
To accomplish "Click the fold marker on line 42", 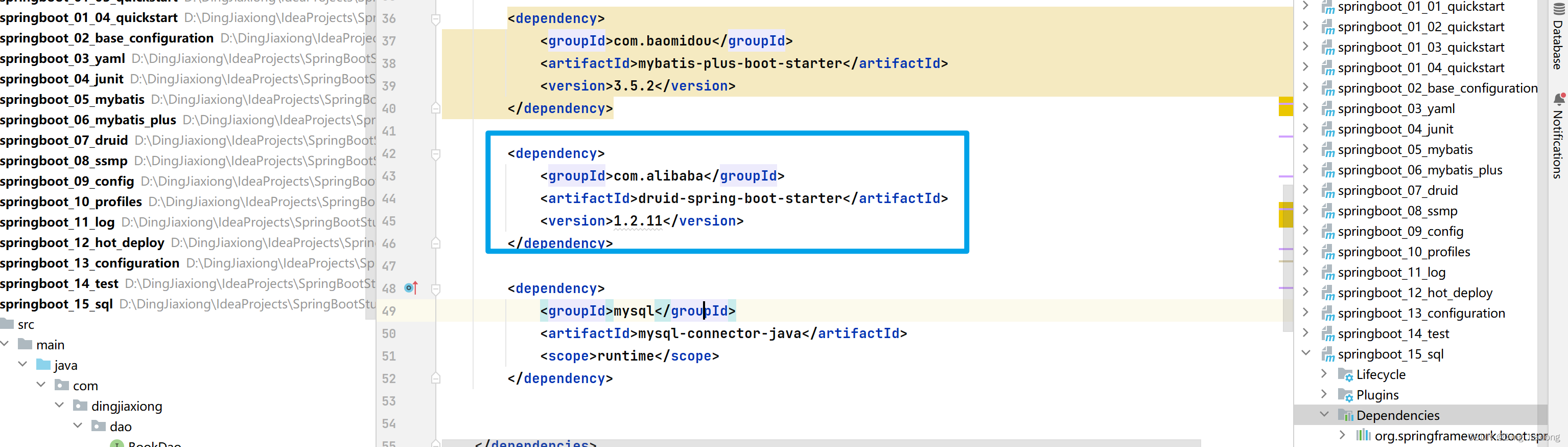I will tap(436, 154).
